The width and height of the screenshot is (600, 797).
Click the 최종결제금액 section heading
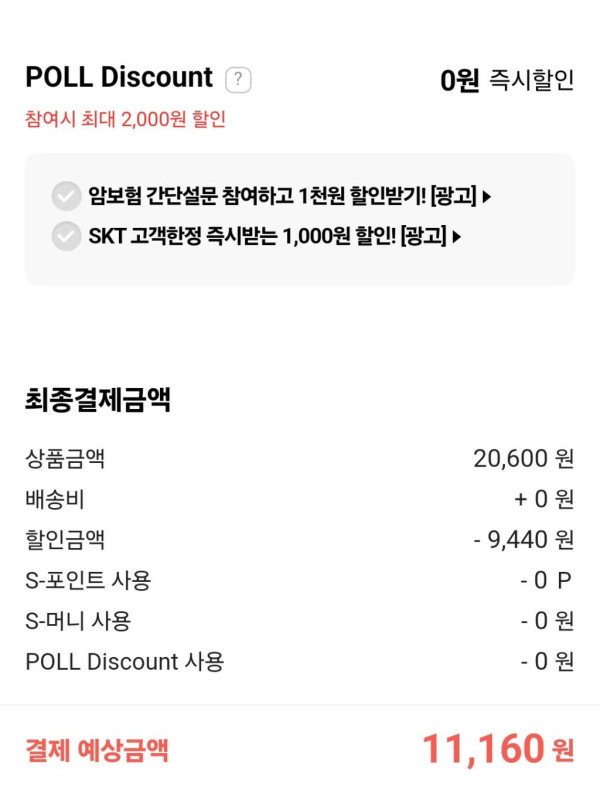tap(97, 400)
